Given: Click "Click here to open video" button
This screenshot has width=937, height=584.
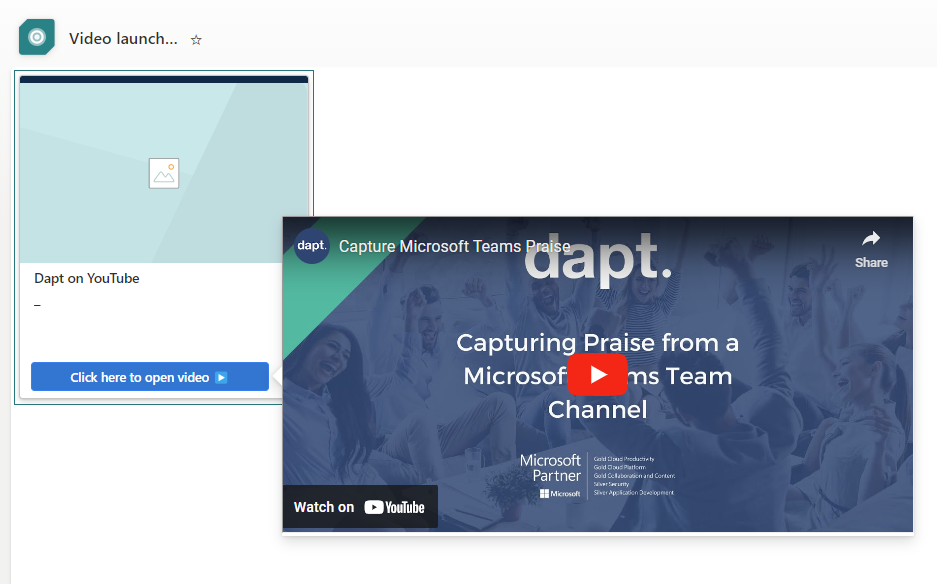Looking at the screenshot, I should (150, 377).
